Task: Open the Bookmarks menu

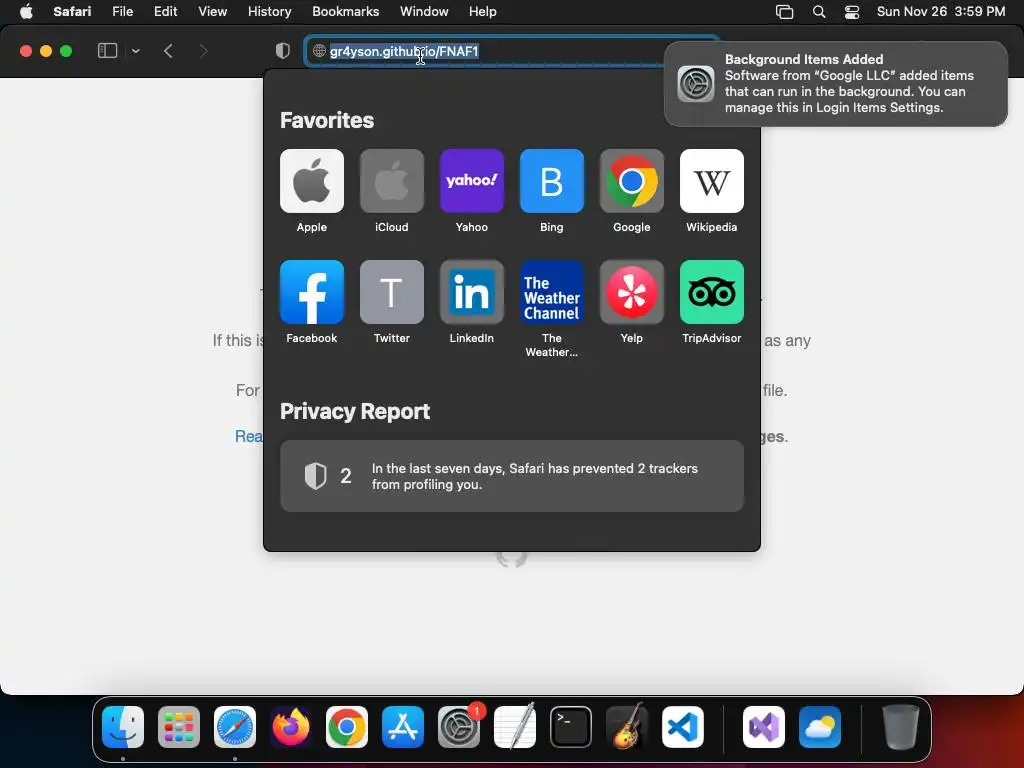Action: tap(345, 12)
